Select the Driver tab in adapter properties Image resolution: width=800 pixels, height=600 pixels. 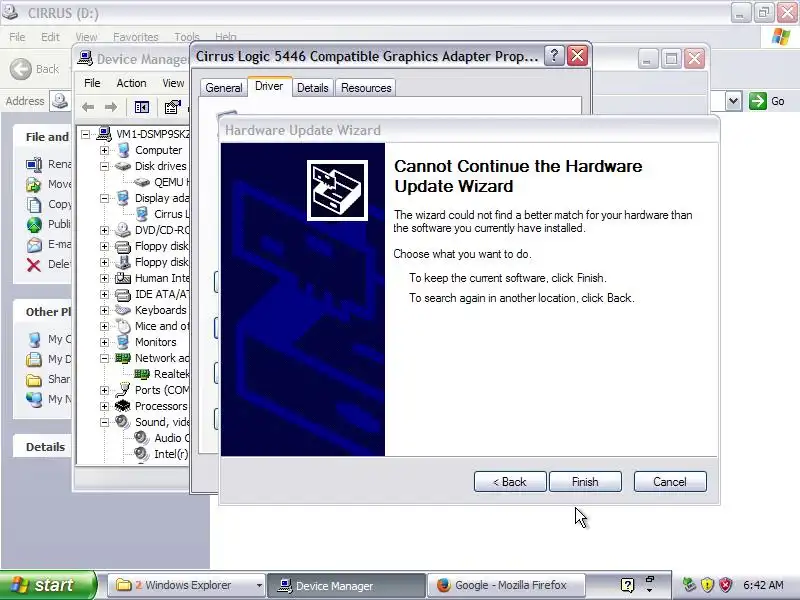click(269, 86)
